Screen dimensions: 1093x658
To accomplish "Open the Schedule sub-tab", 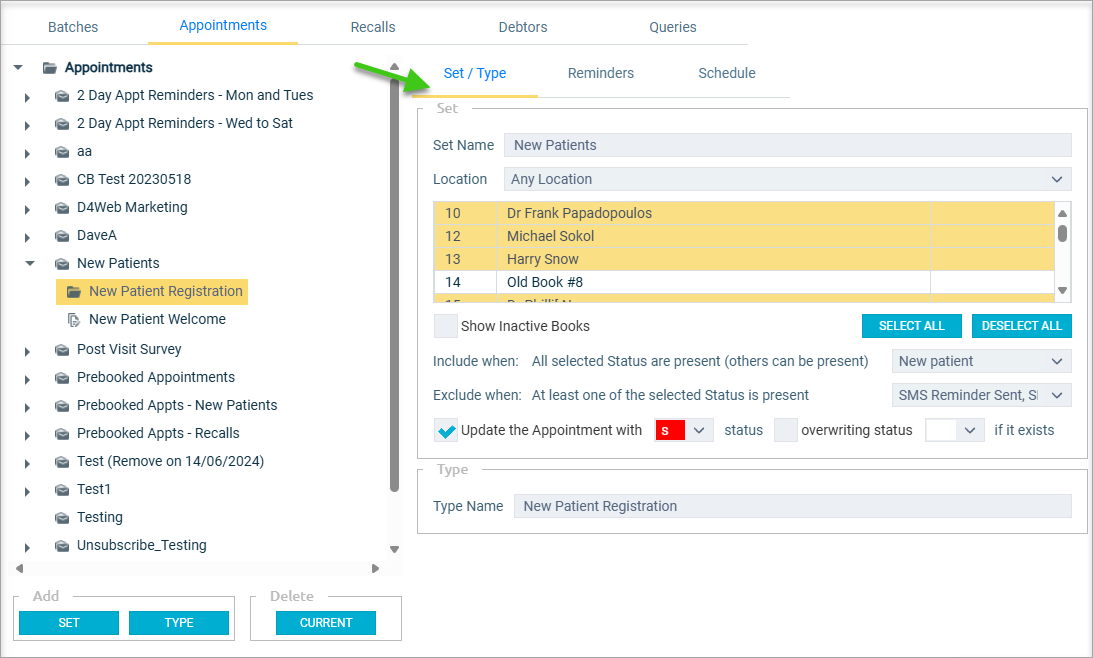I will pyautogui.click(x=727, y=73).
